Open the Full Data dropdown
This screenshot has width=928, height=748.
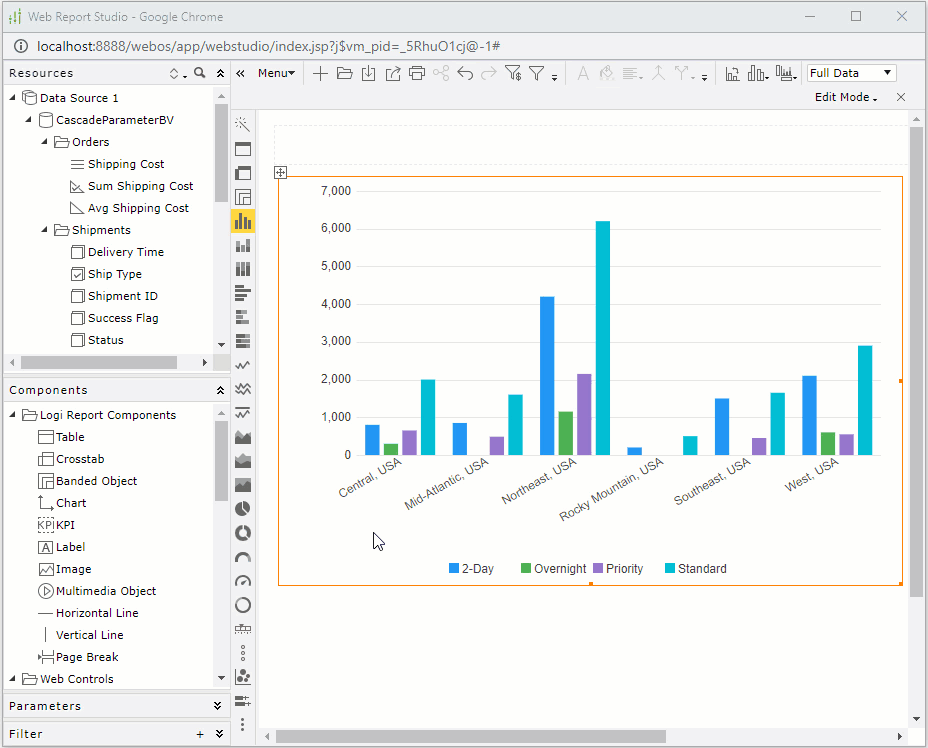850,73
